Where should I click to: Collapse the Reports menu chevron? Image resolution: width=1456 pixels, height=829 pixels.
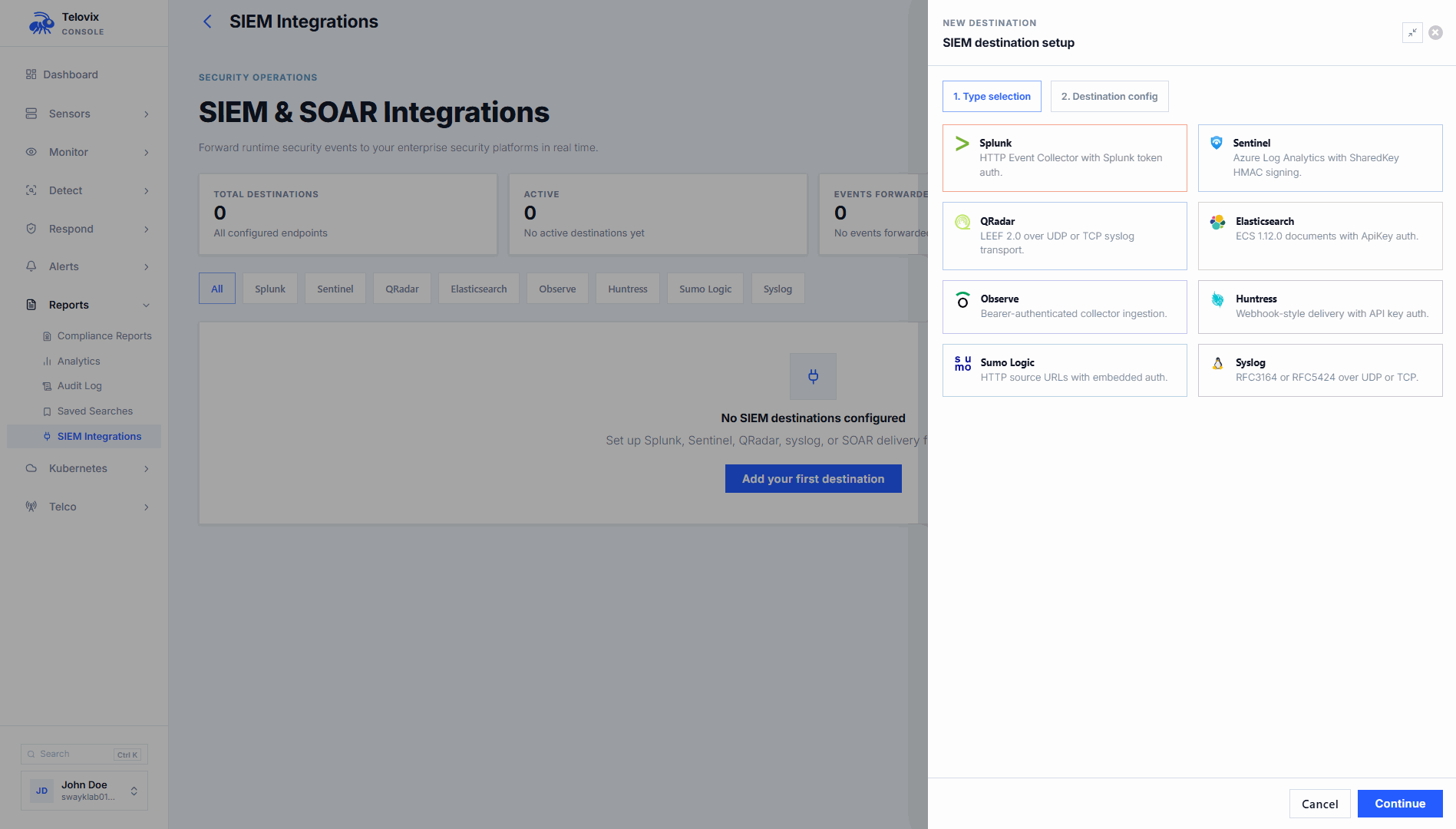[146, 306]
